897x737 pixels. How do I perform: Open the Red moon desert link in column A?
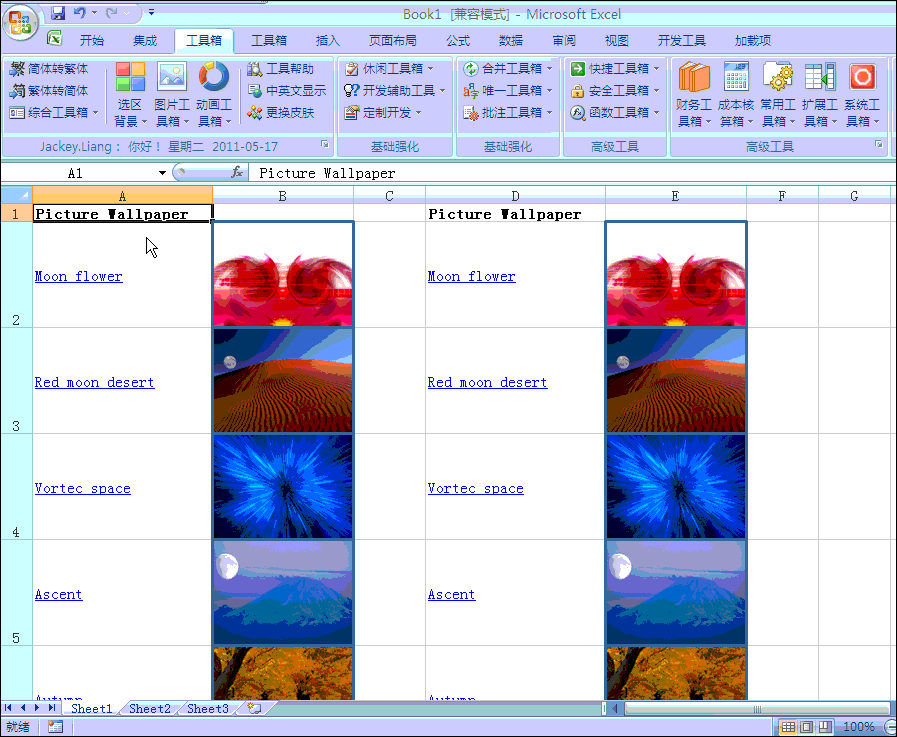pyautogui.click(x=95, y=383)
